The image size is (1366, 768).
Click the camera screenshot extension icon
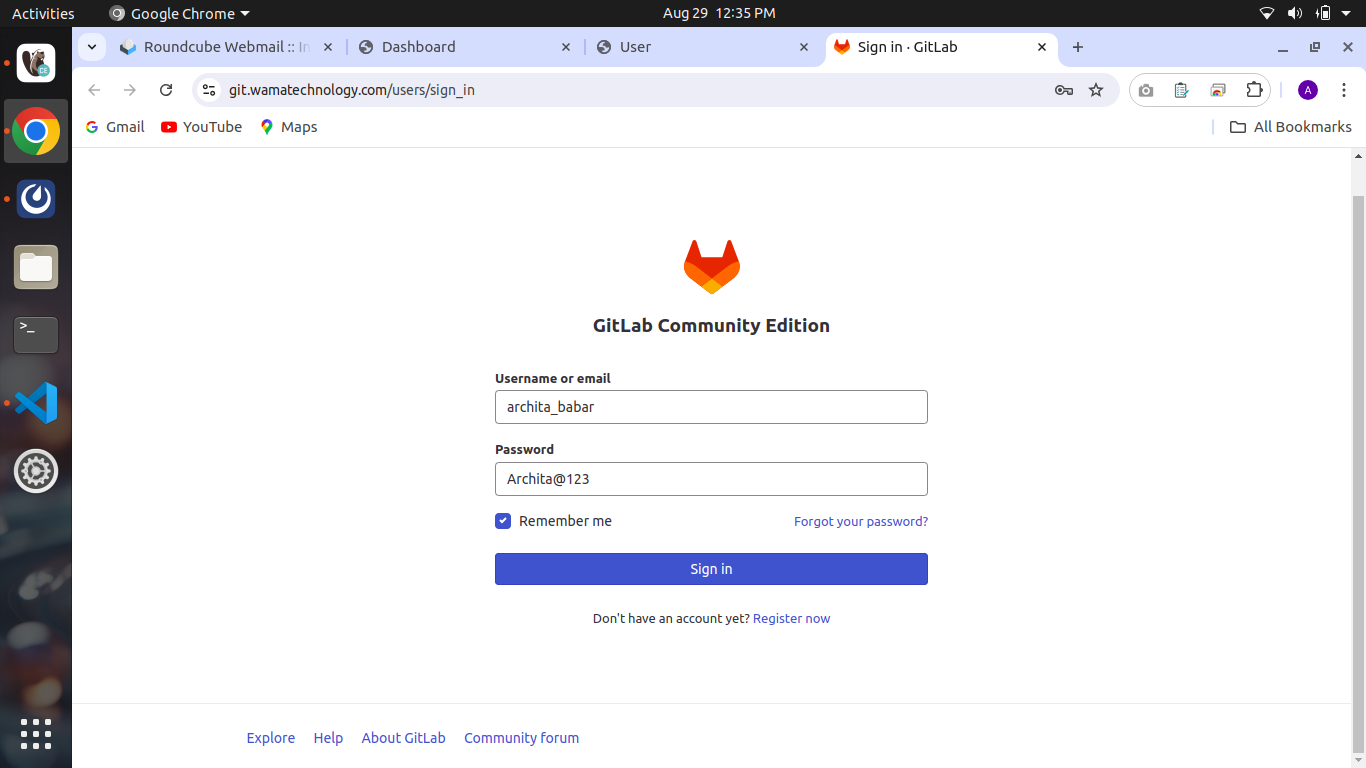coord(1146,90)
